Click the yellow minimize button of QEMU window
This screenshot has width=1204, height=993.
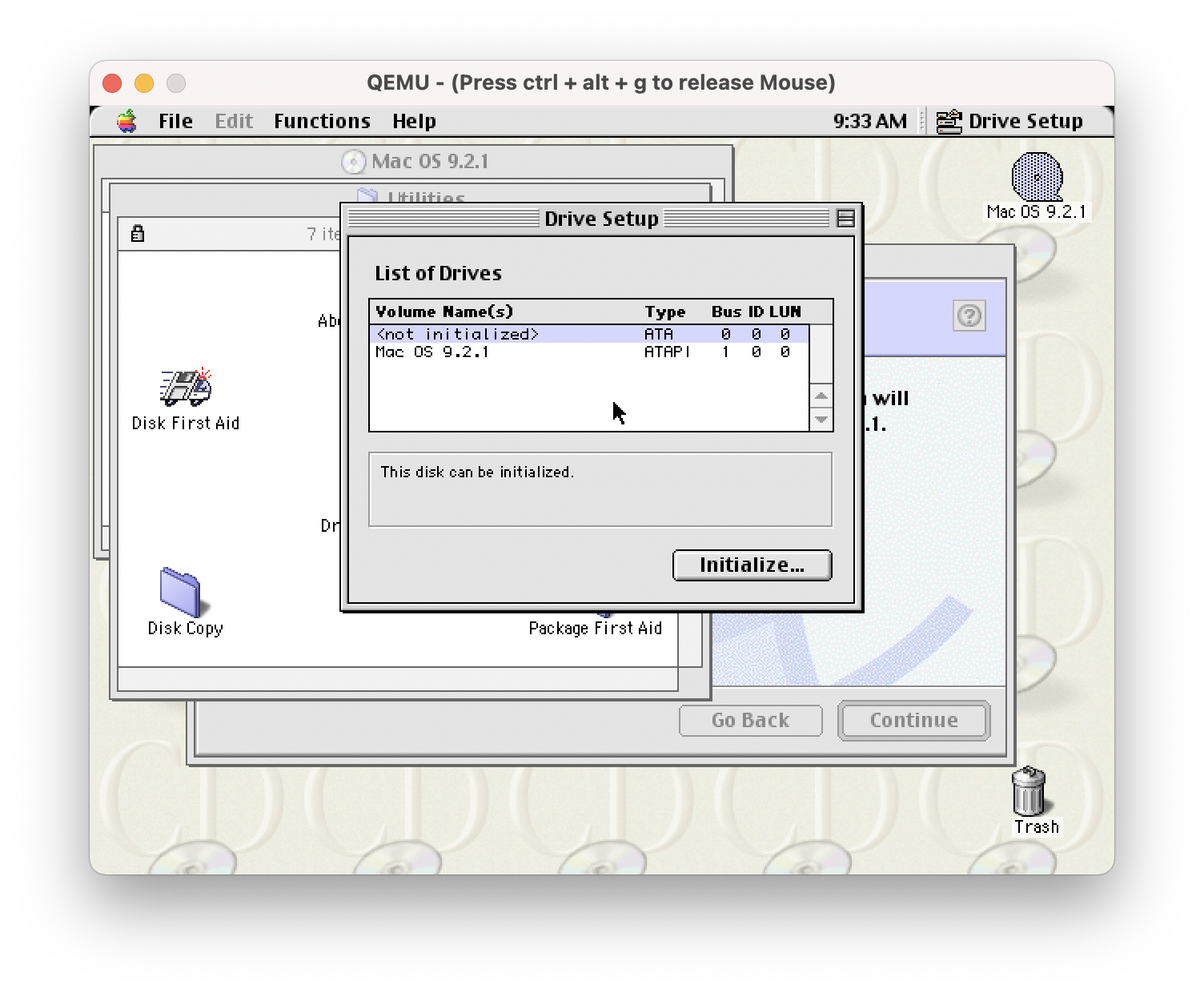[x=144, y=83]
